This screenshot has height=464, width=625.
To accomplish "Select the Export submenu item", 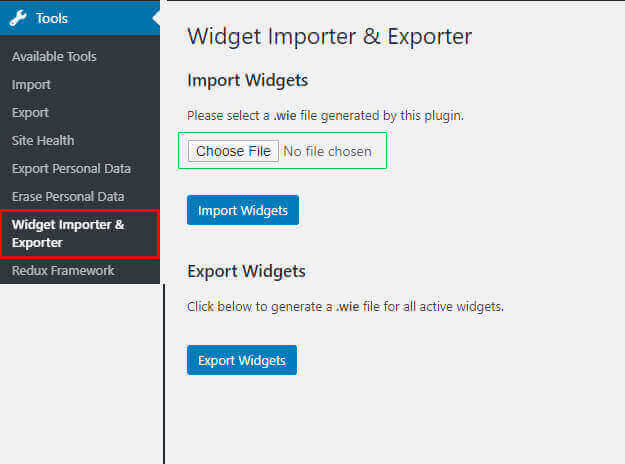I will click(30, 113).
